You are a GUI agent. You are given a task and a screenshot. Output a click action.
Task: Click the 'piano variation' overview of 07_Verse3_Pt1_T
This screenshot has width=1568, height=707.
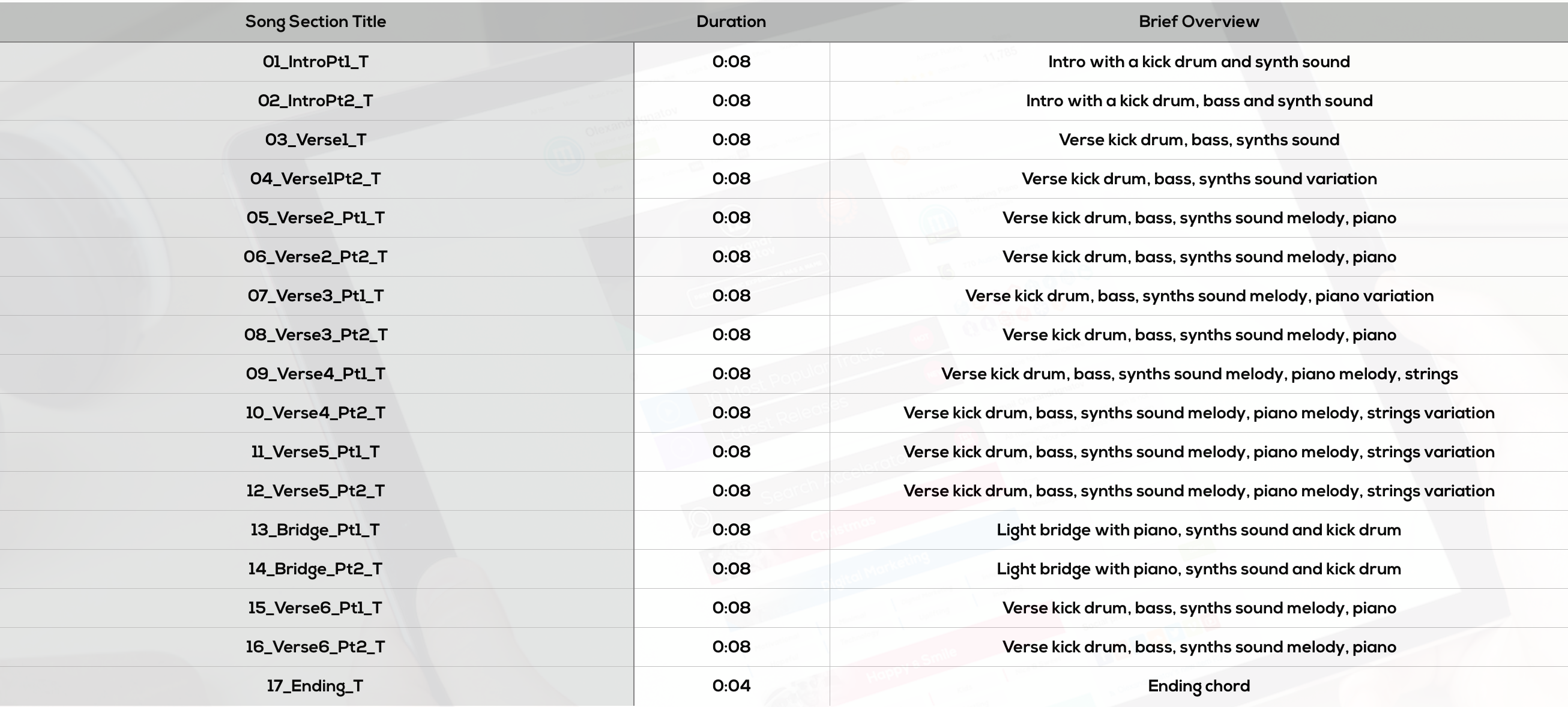[1199, 296]
